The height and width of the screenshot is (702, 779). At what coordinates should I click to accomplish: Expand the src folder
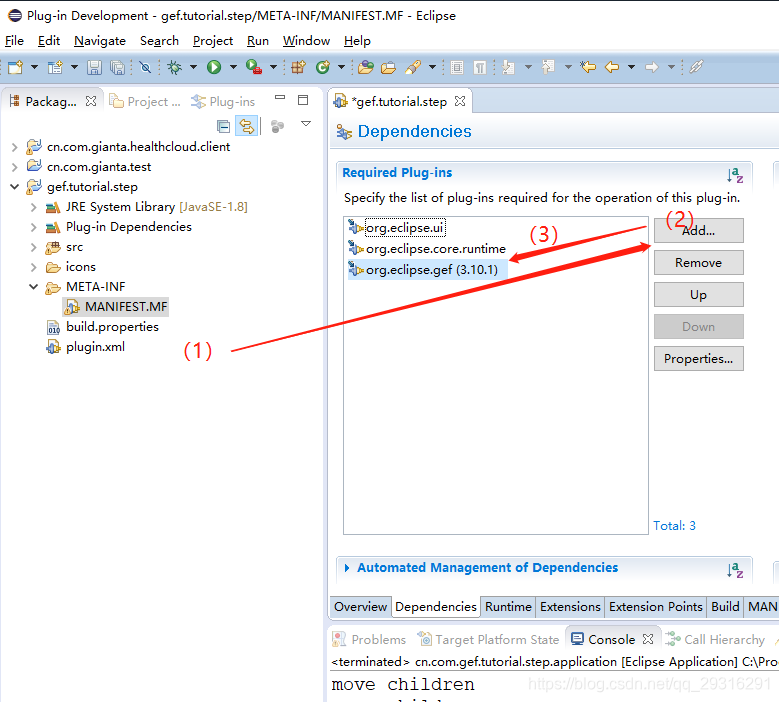click(34, 247)
